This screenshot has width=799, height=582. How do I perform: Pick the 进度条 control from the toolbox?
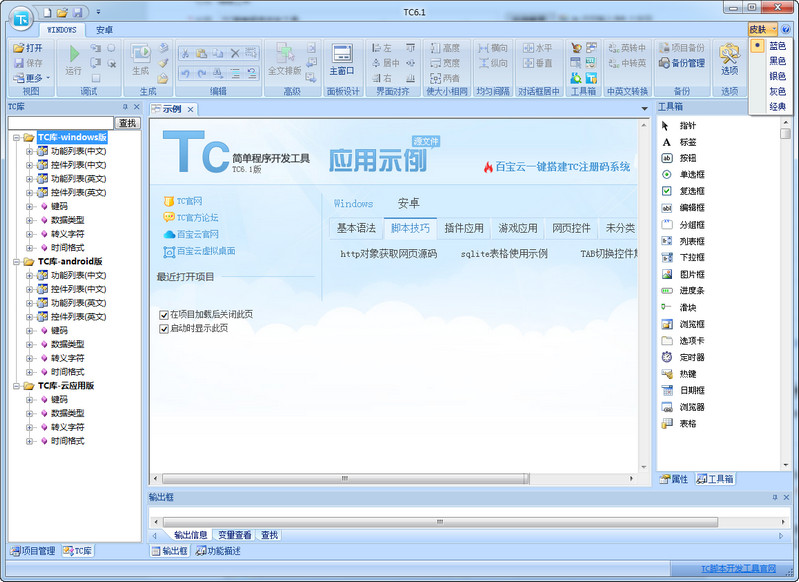[x=692, y=291]
